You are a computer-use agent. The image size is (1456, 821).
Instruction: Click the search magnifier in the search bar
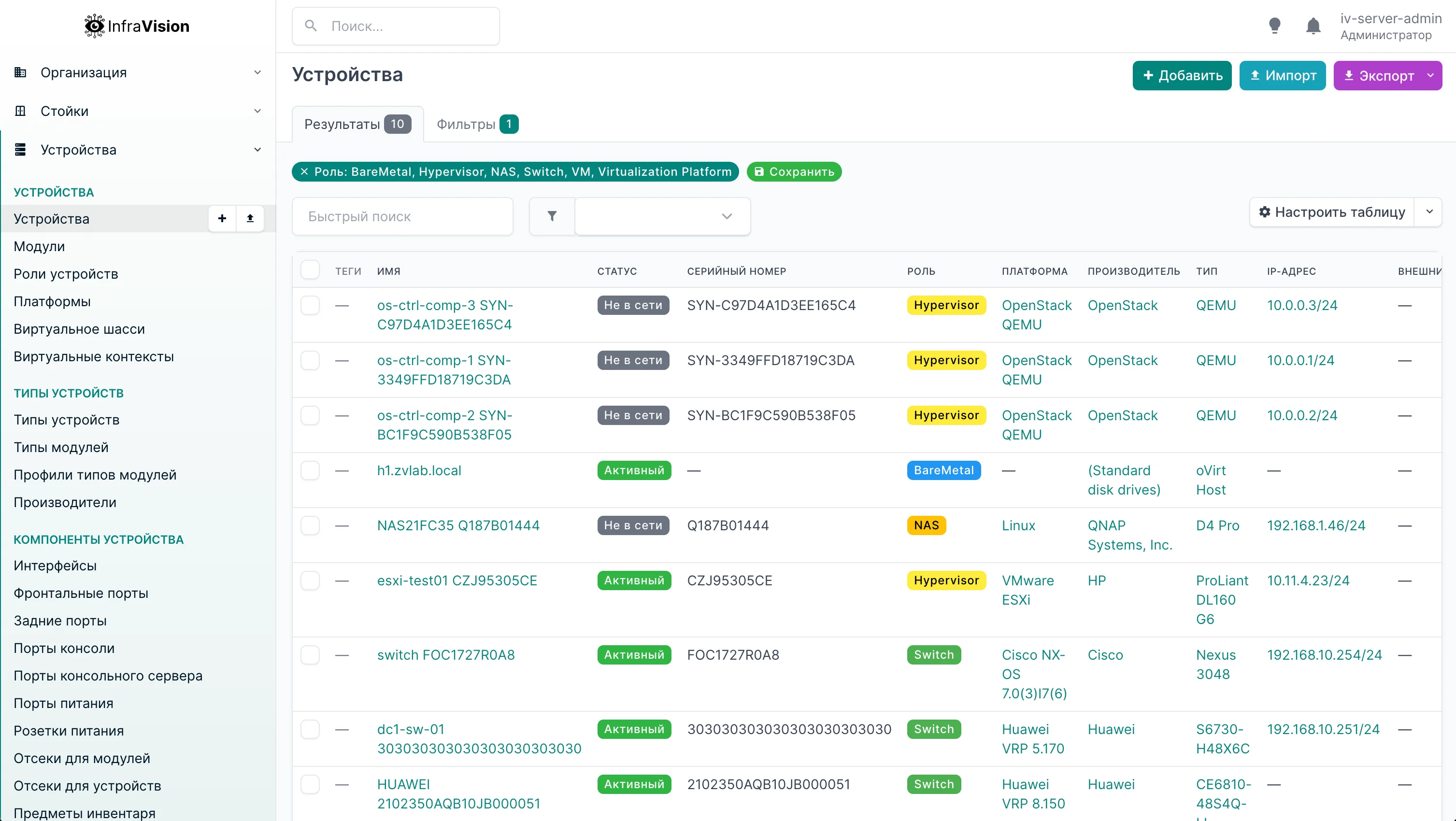(310, 26)
